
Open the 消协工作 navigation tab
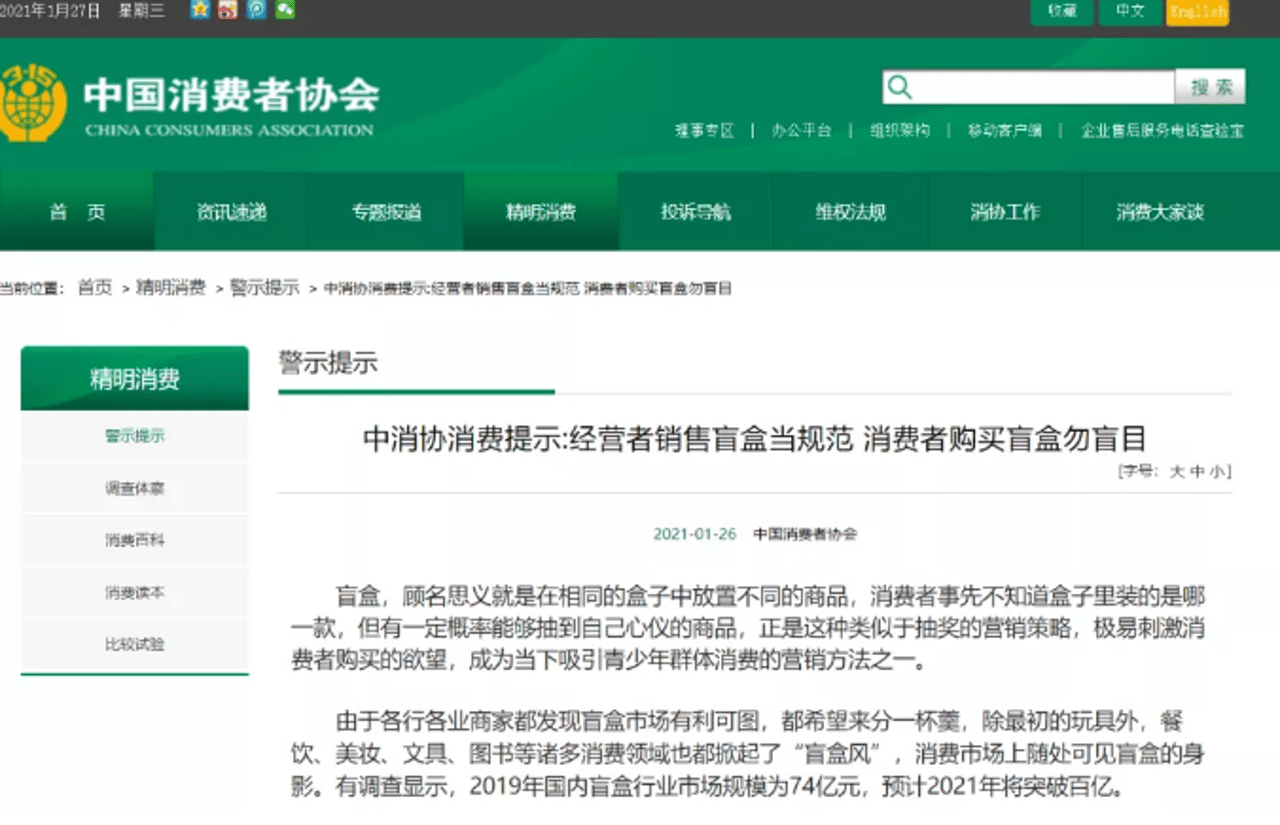tap(1005, 211)
